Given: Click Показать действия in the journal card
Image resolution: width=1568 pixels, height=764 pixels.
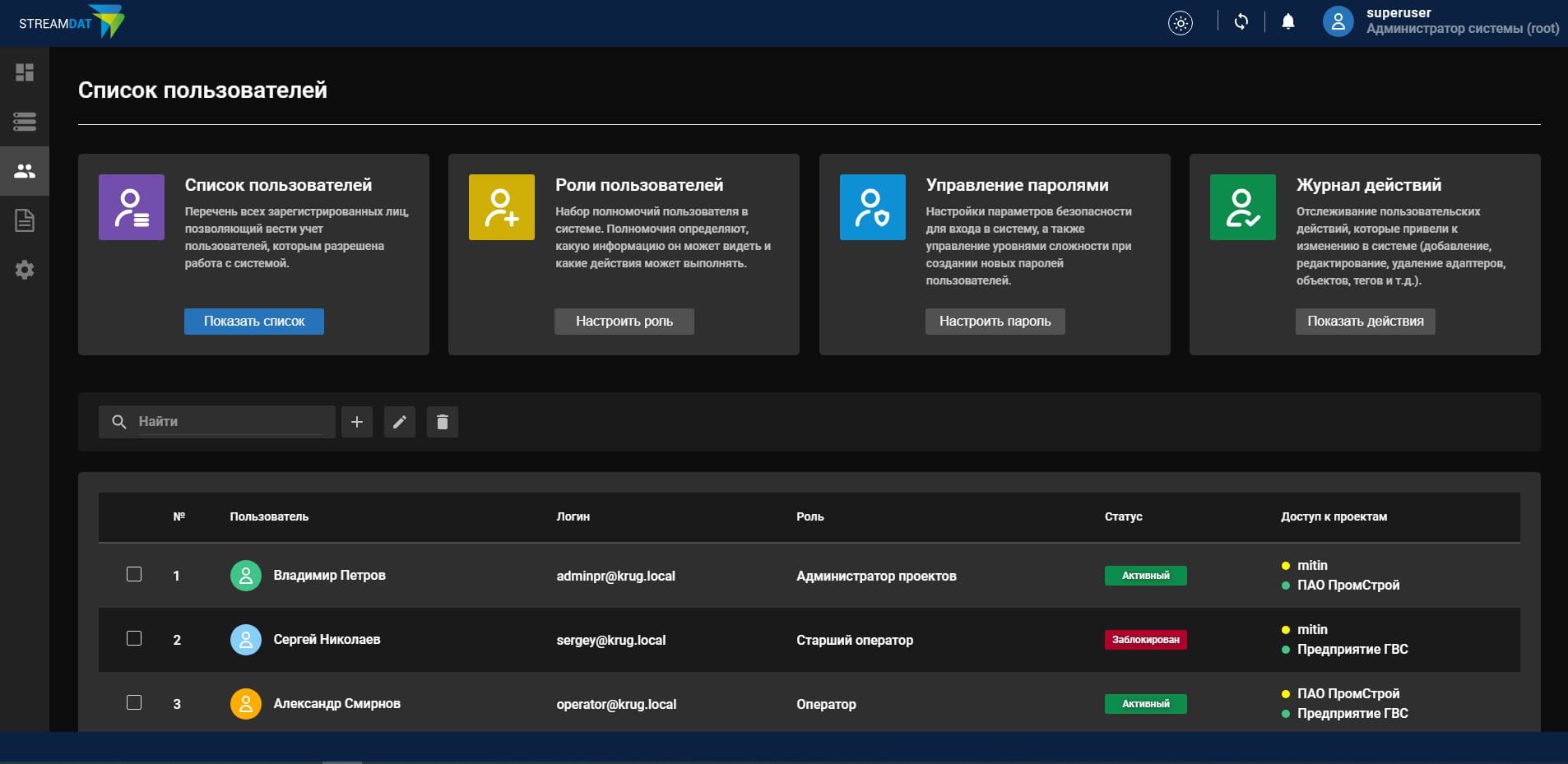Looking at the screenshot, I should (1366, 322).
